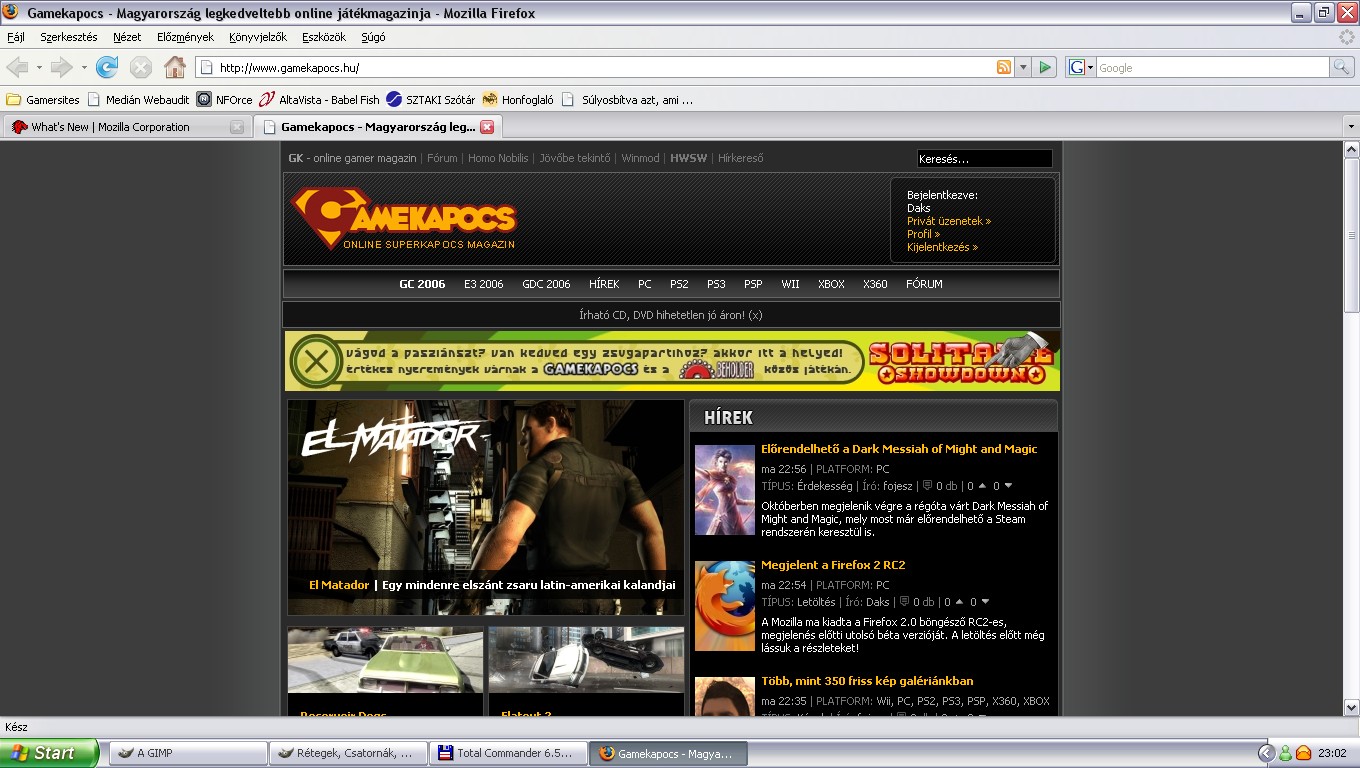Open the Fájl menu

tap(16, 37)
